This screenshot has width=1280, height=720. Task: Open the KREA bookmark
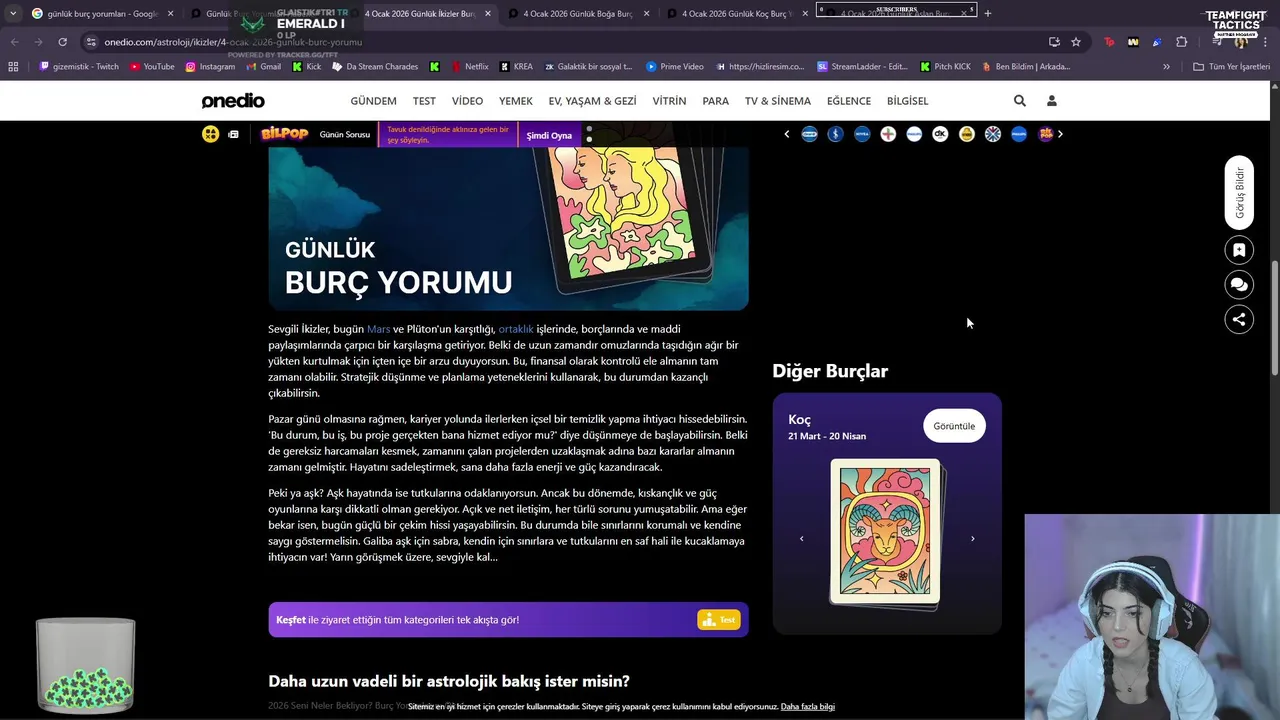[516, 67]
